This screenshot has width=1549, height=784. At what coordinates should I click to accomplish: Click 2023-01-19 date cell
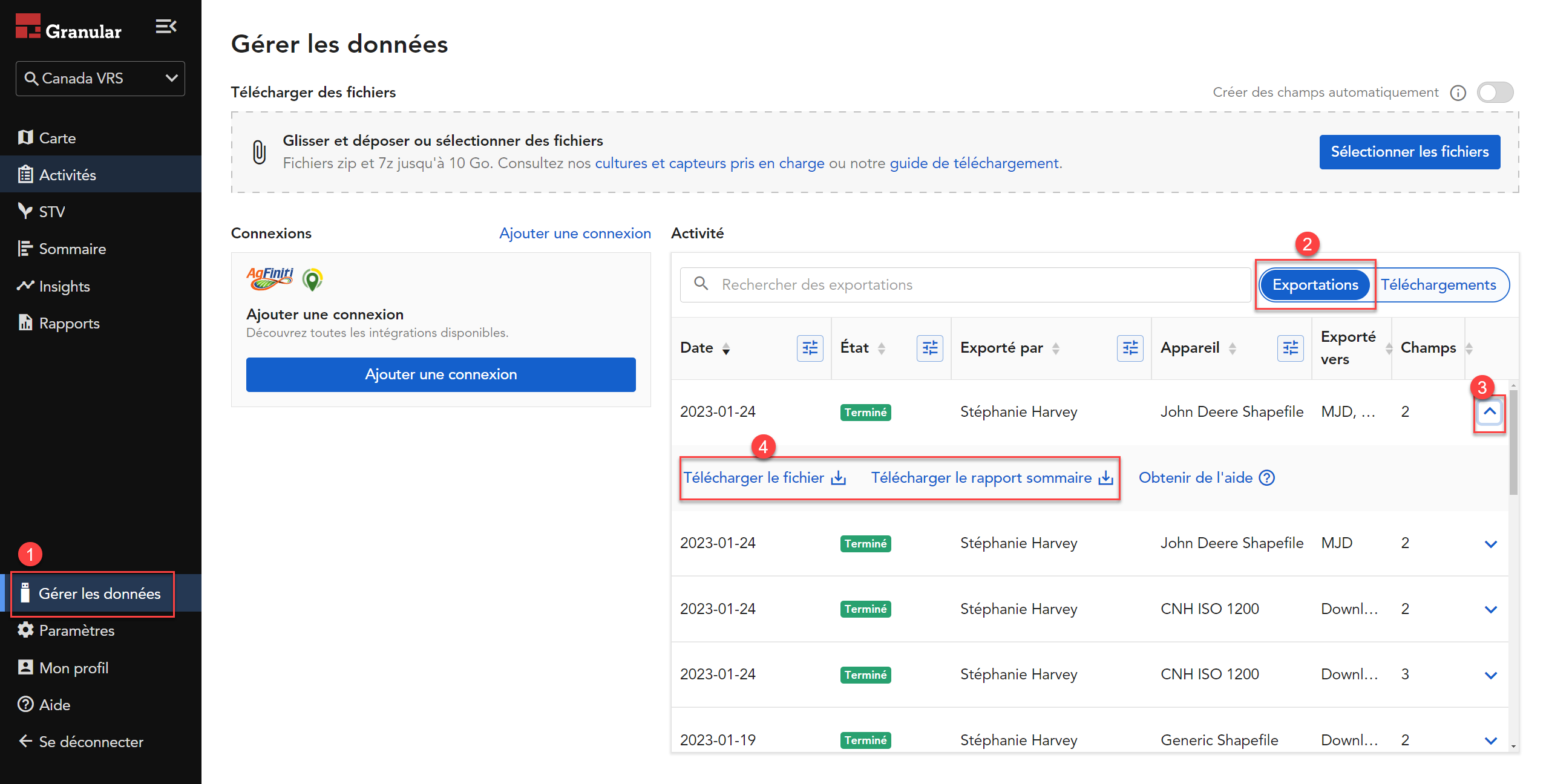[718, 740]
